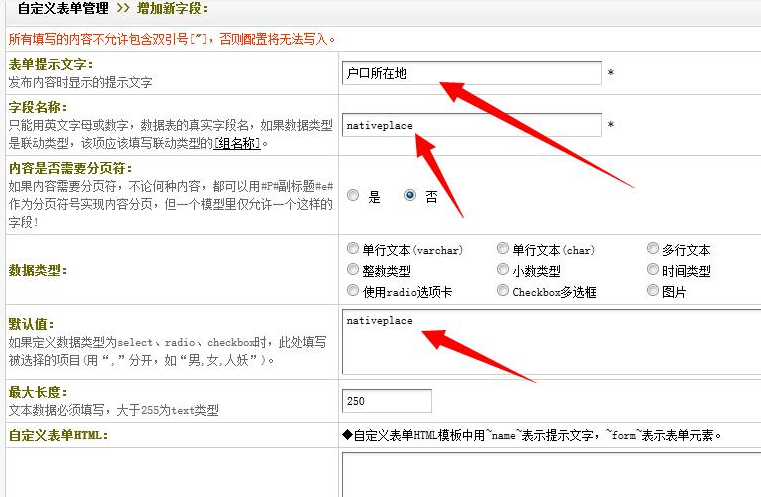Click the 数据类型 row label
Screen dimensions: 761x497
click(x=38, y=270)
